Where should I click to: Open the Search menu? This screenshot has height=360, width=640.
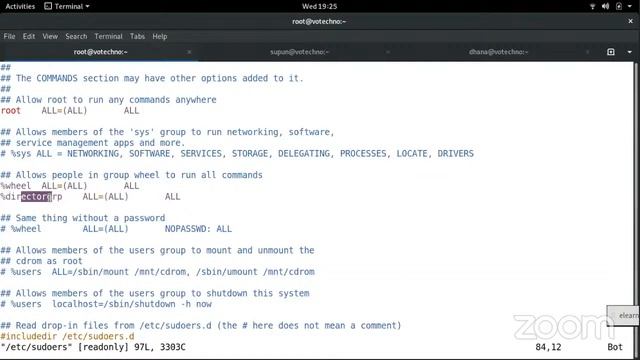(x=76, y=36)
